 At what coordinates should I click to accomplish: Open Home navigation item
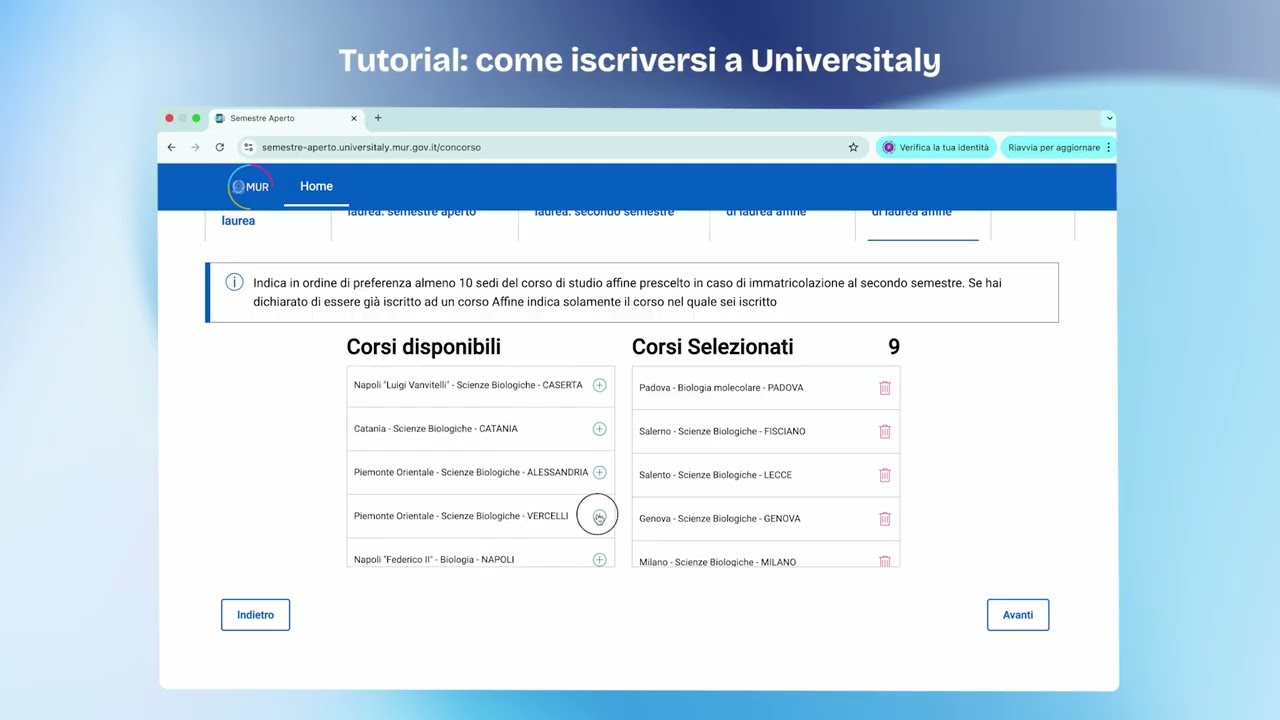(316, 186)
